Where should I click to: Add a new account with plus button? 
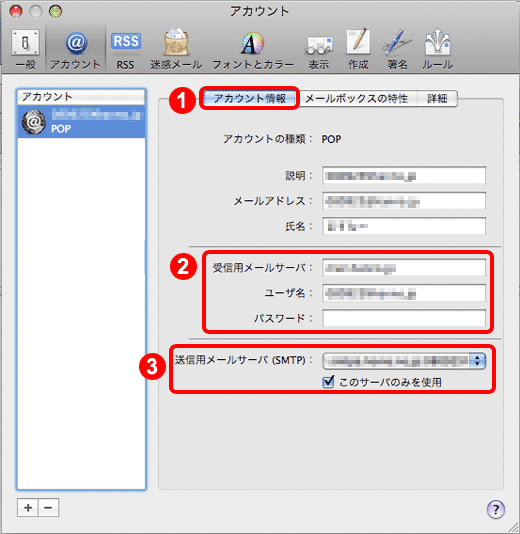click(28, 507)
